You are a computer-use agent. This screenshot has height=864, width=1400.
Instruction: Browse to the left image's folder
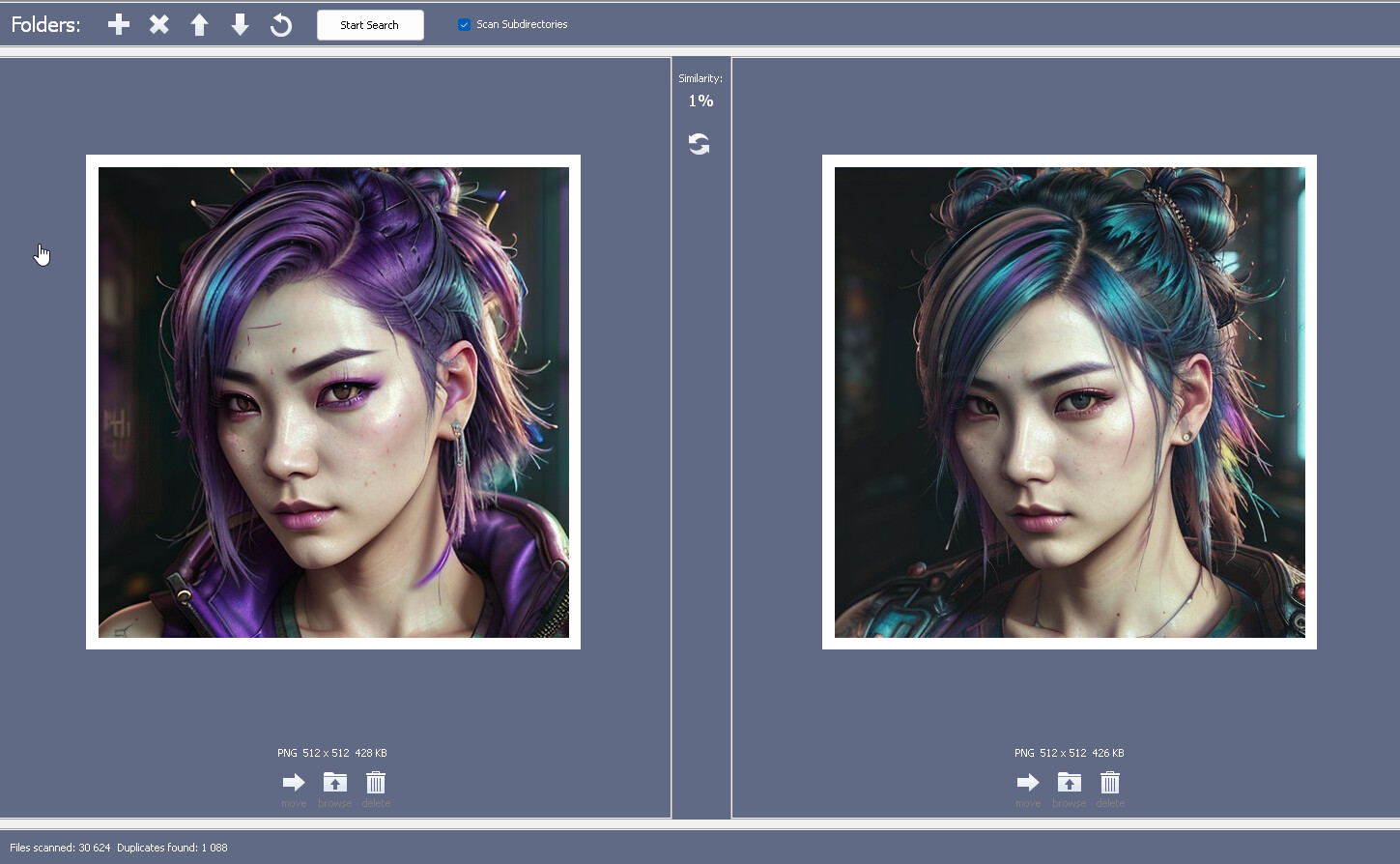[334, 783]
